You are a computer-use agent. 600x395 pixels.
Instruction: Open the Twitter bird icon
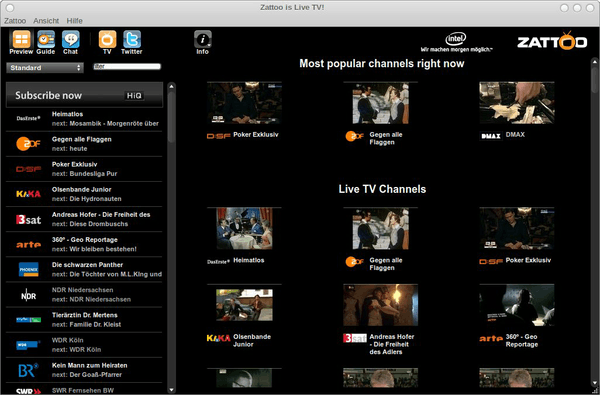pos(132,39)
